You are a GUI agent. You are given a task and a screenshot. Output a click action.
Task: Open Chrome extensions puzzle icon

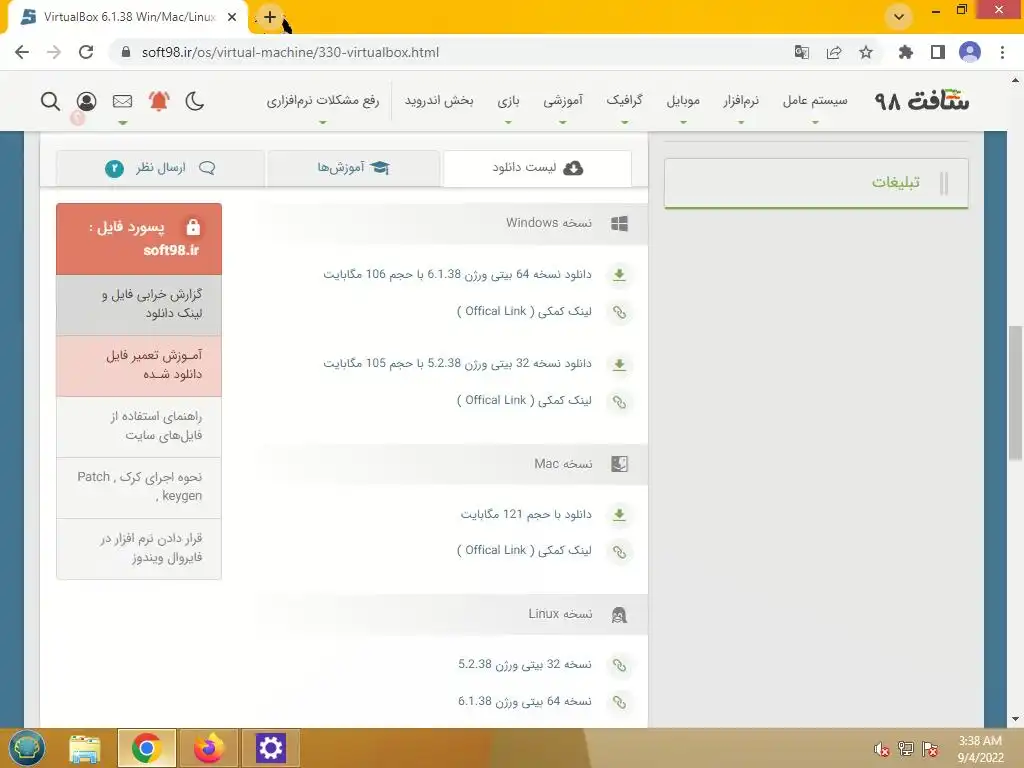click(905, 52)
